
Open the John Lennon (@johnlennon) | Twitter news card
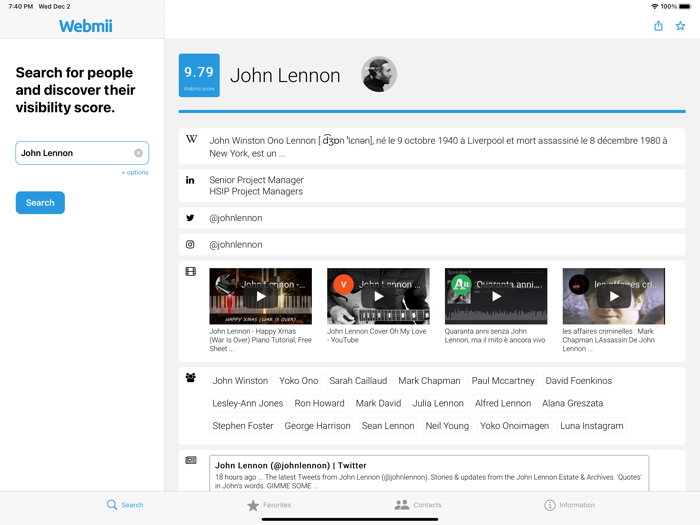[x=429, y=474]
